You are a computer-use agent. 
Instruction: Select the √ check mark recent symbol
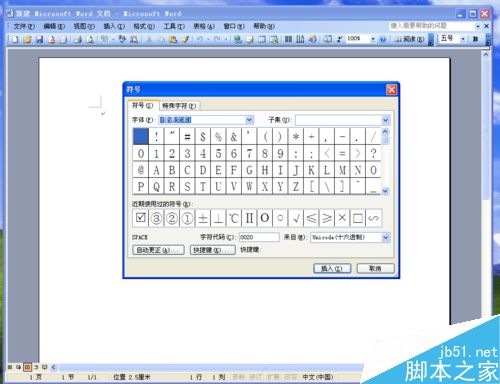click(296, 218)
